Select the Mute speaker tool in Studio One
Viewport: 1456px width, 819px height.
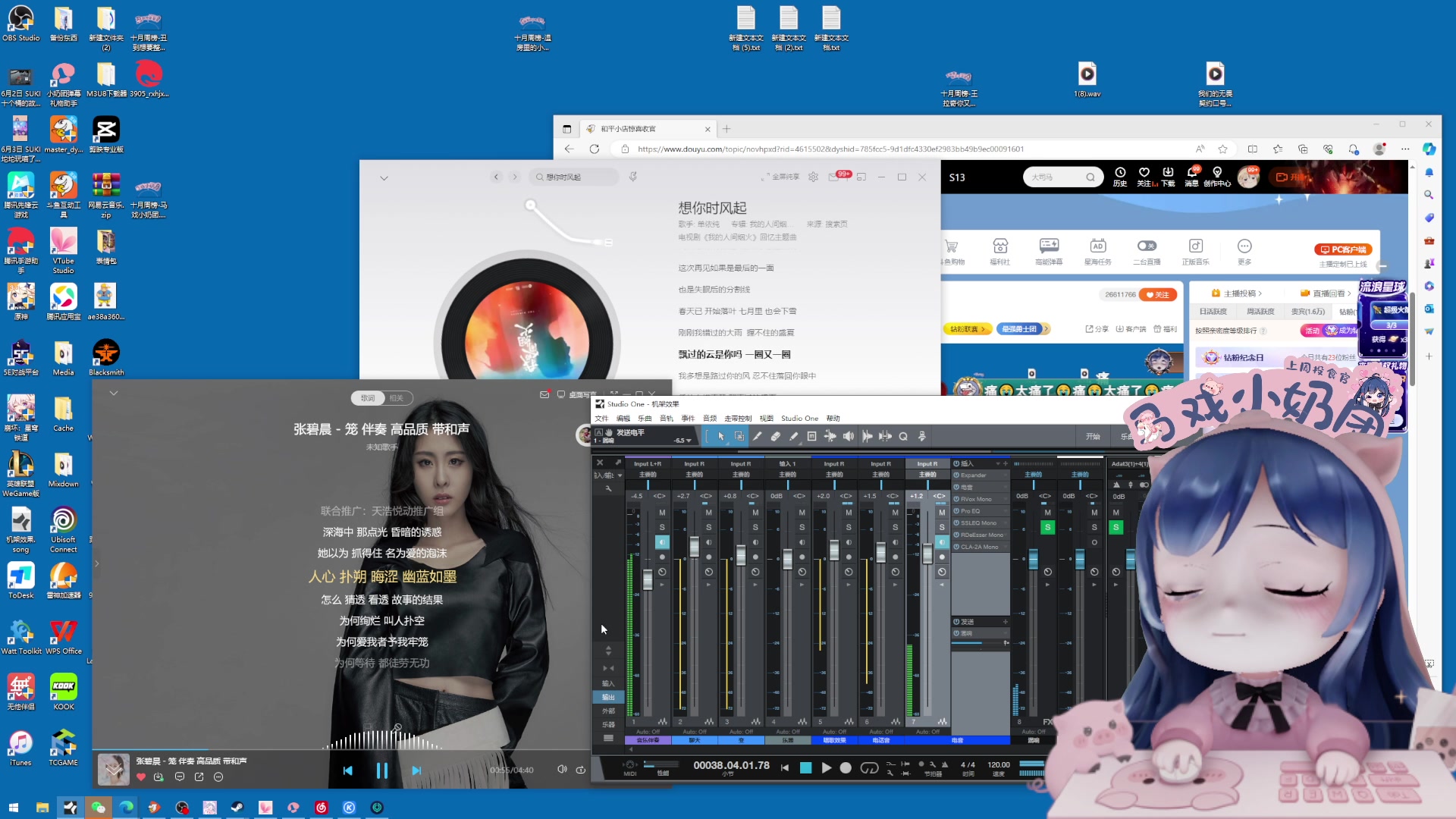click(x=848, y=437)
